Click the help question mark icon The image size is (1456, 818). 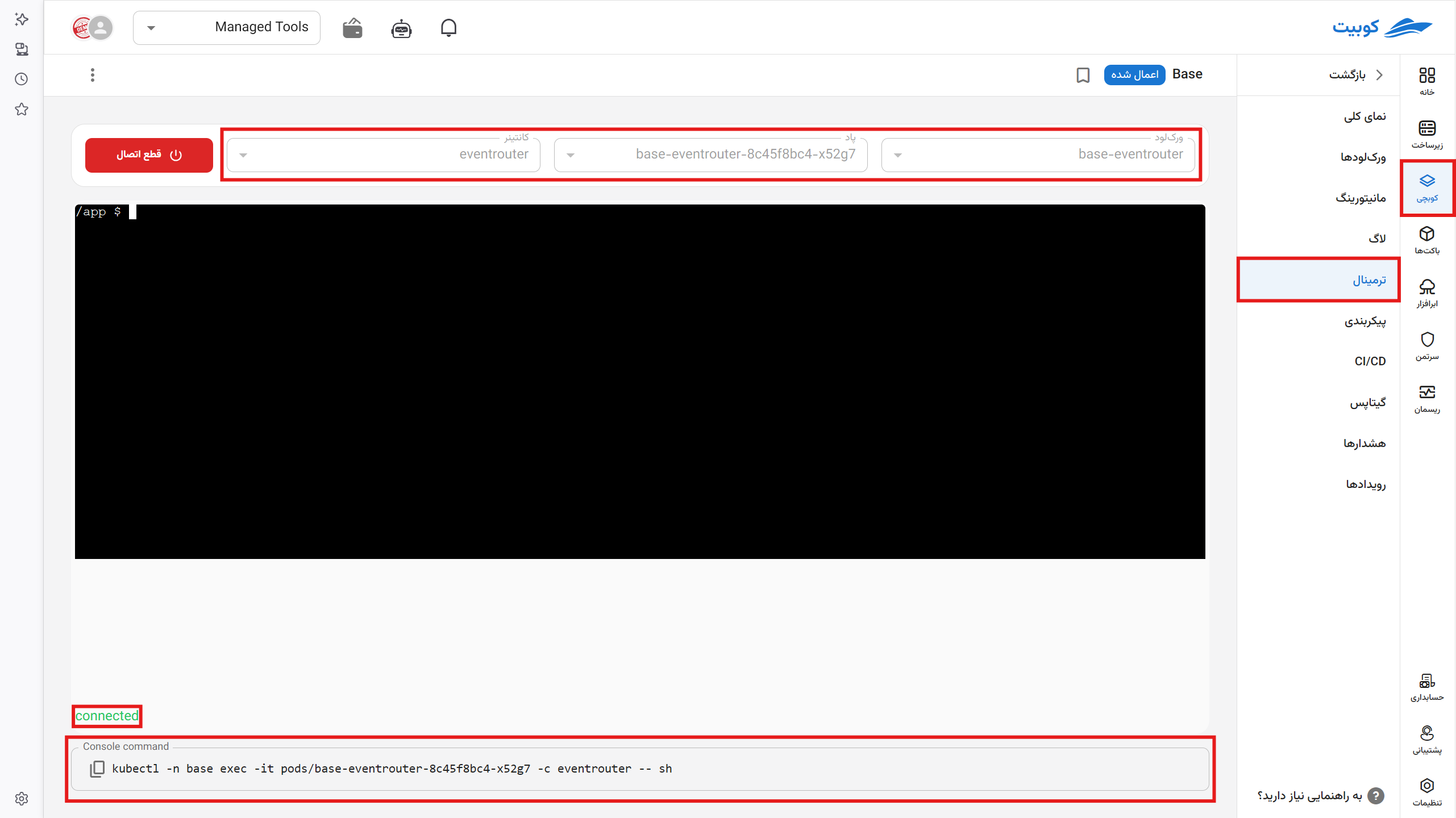(x=1376, y=796)
